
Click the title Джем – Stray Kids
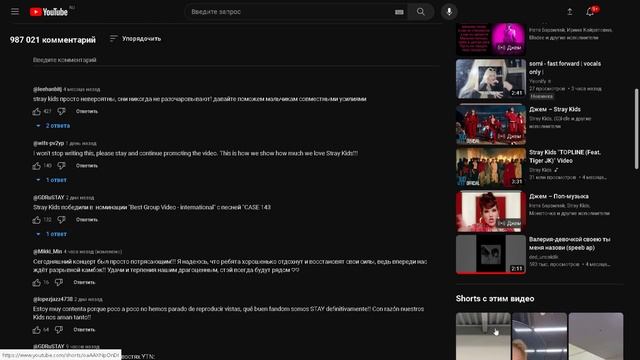click(555, 109)
